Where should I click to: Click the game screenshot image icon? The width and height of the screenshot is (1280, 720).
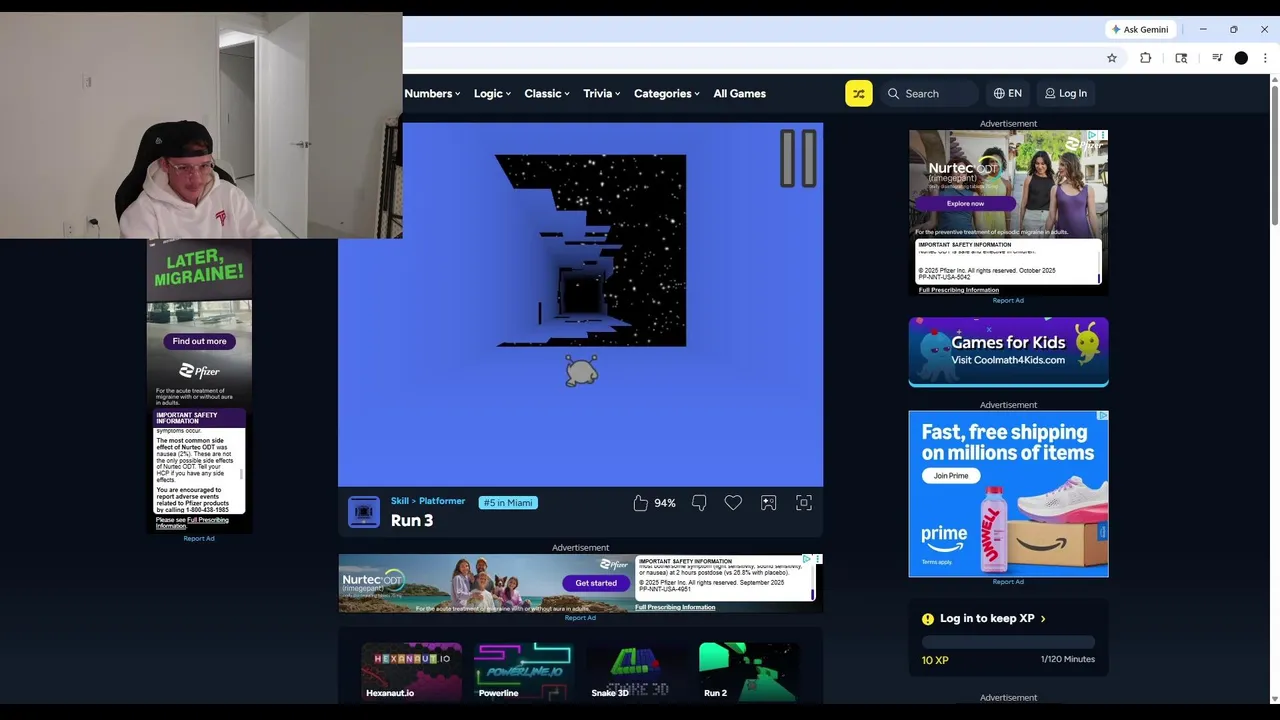point(768,503)
